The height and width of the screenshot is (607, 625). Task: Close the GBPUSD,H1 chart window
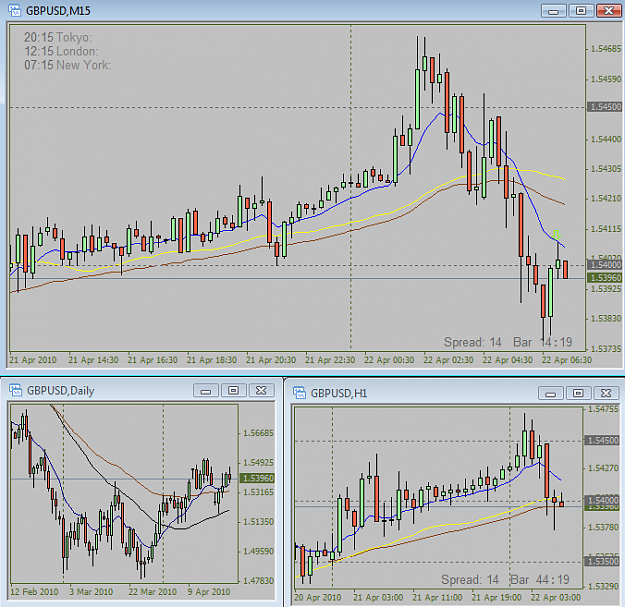pos(606,393)
